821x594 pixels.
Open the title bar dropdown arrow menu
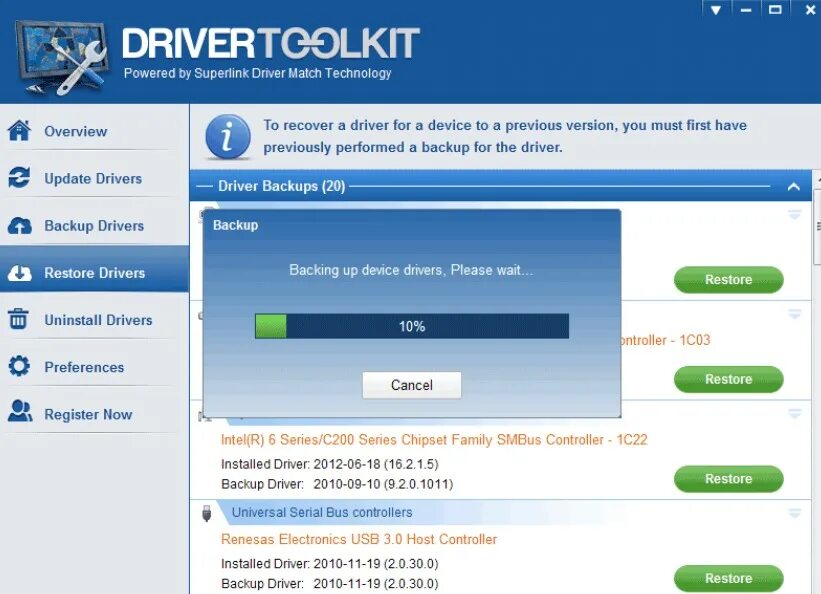pyautogui.click(x=716, y=10)
